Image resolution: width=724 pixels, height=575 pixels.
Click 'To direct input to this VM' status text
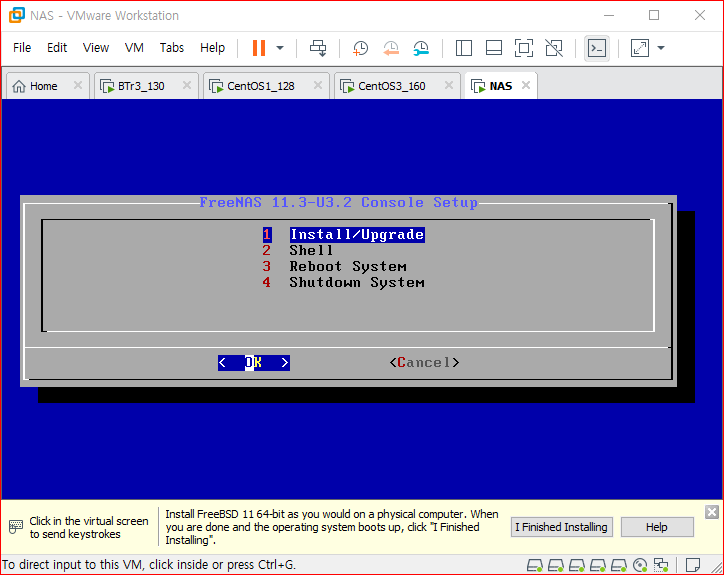pos(149,564)
